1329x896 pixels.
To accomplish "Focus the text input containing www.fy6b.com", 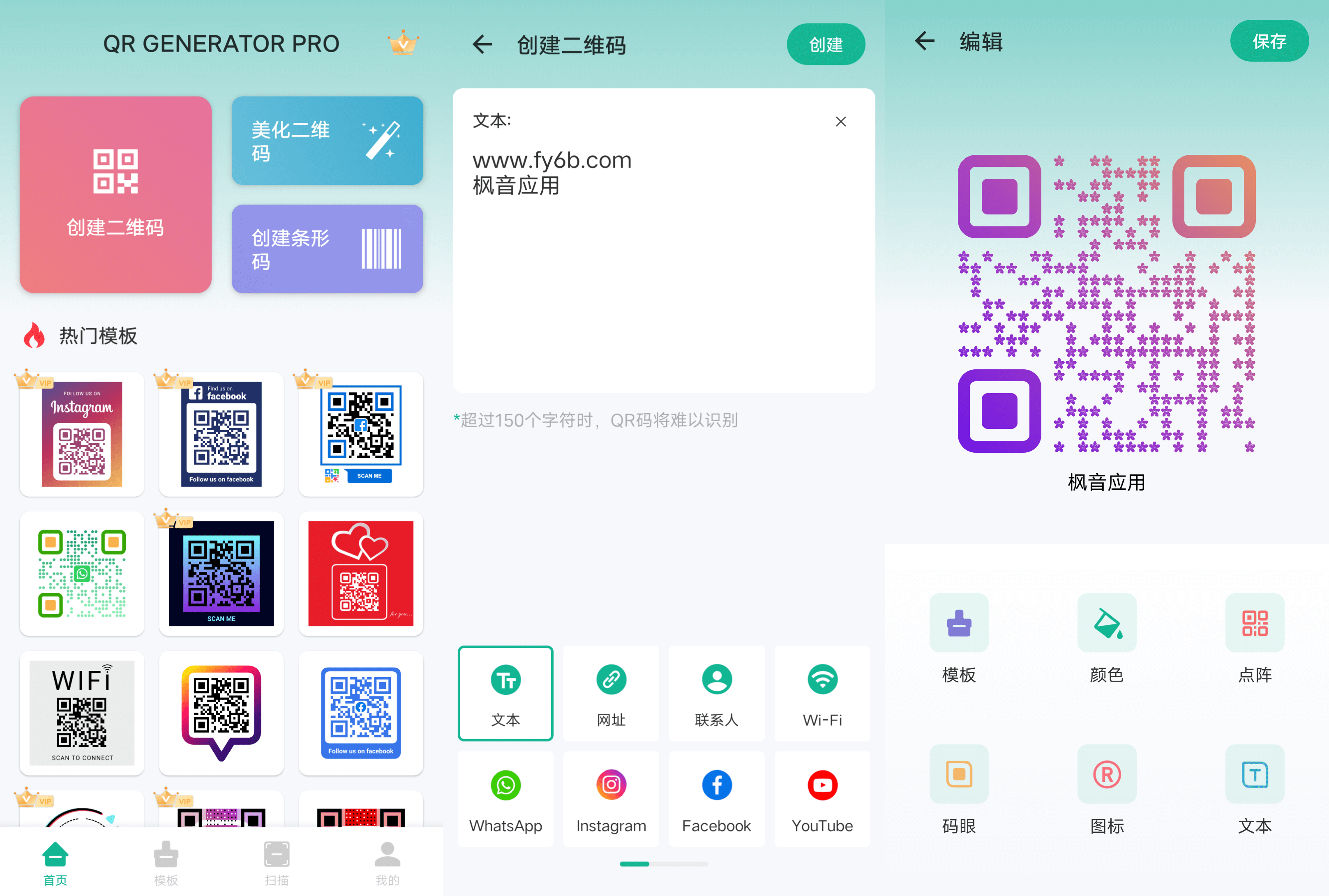I will tap(664, 240).
